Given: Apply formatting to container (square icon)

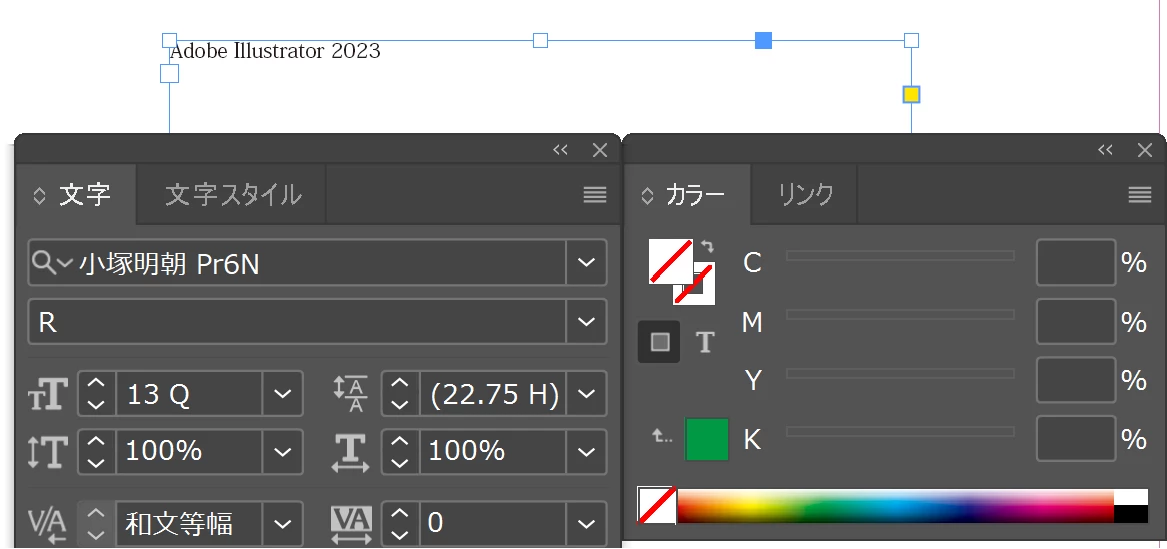Looking at the screenshot, I should point(659,341).
